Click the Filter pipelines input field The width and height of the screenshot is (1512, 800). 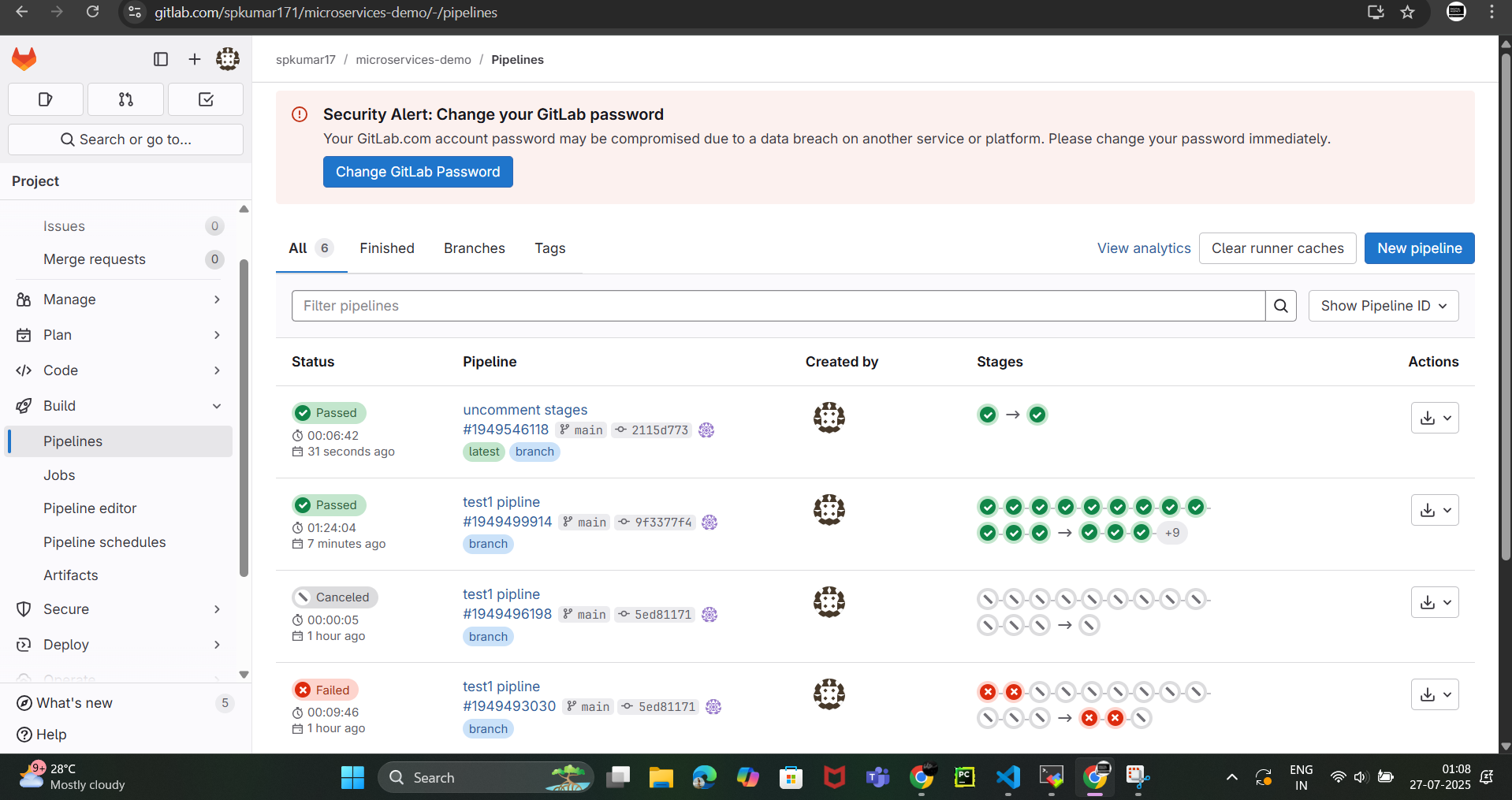(x=777, y=306)
